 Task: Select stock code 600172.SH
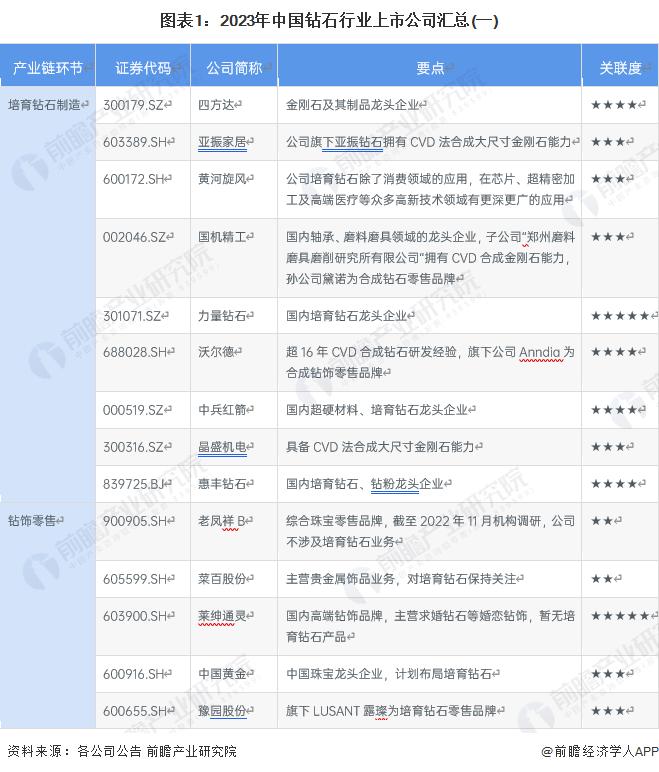tap(133, 179)
